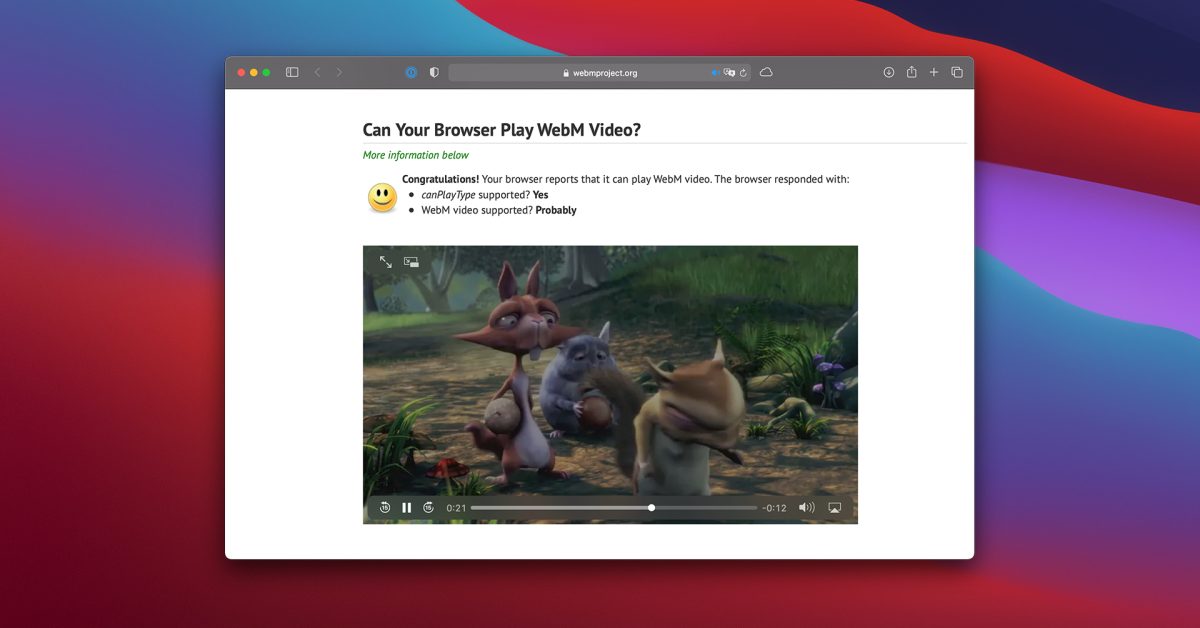Go back with the back arrow
1200x628 pixels.
pos(317,73)
